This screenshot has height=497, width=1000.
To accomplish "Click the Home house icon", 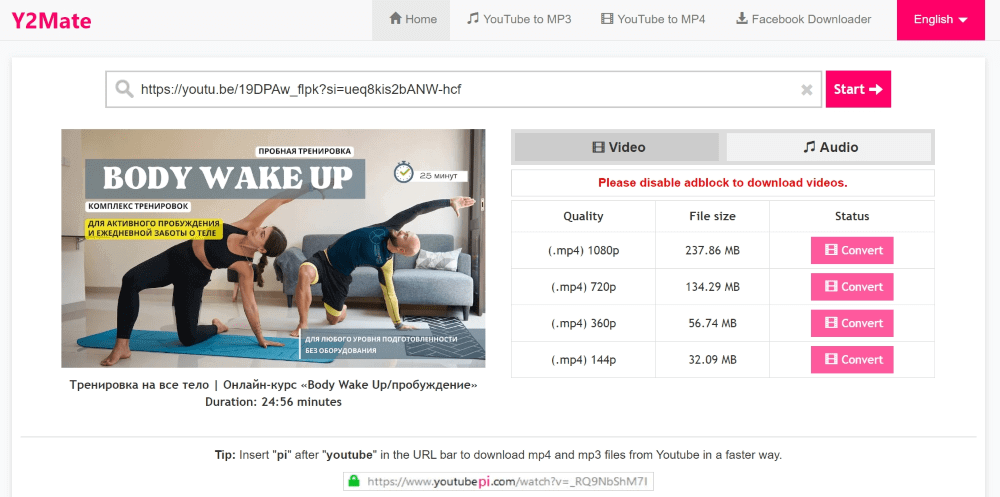I will [x=395, y=19].
